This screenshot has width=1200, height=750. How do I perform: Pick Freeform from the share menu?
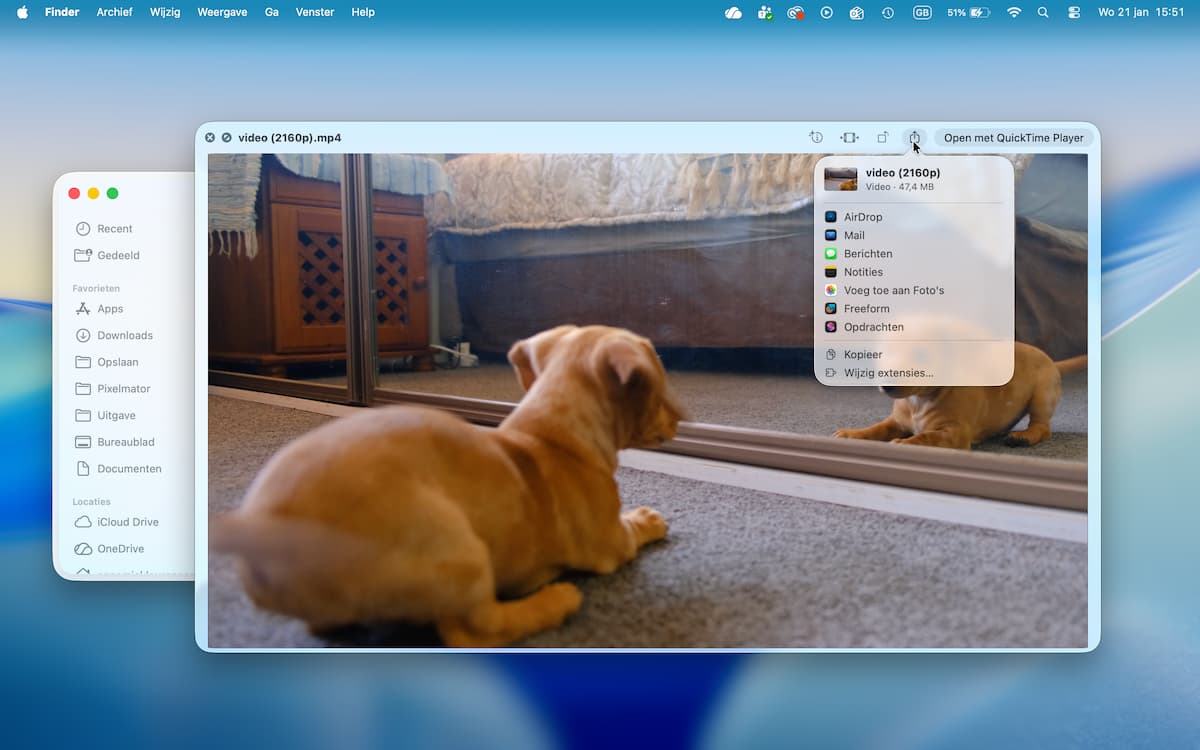point(866,309)
